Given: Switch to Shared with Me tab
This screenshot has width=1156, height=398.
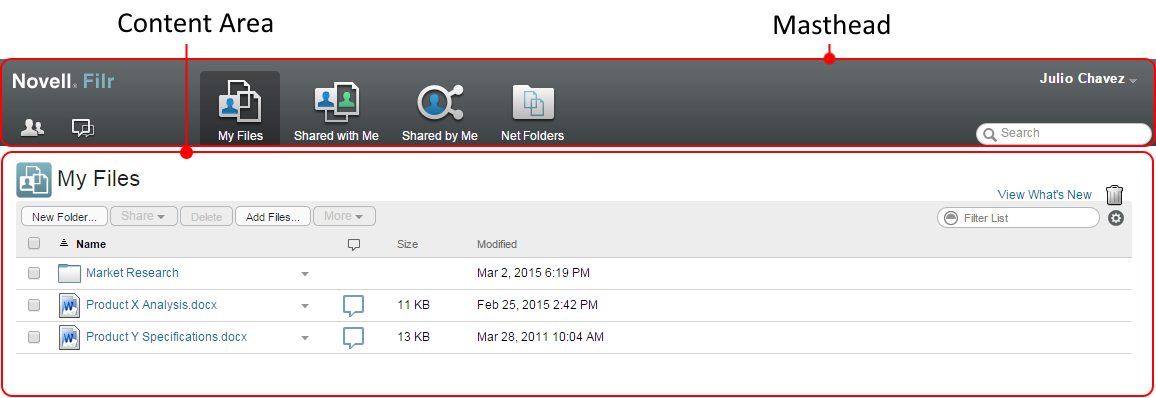Looking at the screenshot, I should 336,113.
